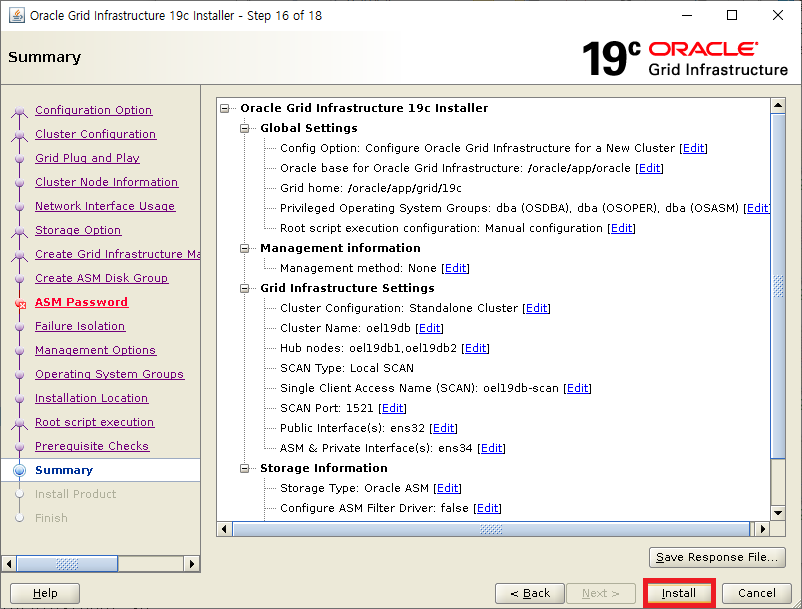Viewport: 802px width, 609px height.
Task: Edit the Cluster Configuration type
Action: [x=537, y=308]
